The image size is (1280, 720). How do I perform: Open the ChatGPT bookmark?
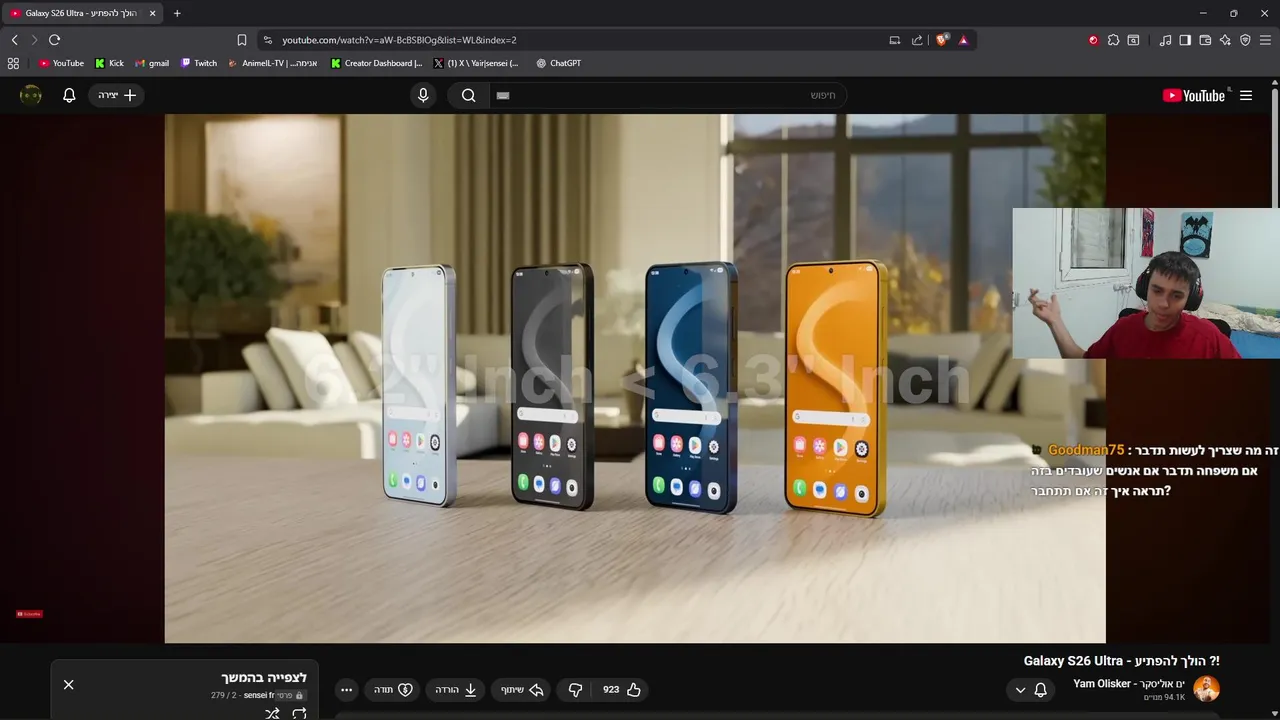(558, 63)
